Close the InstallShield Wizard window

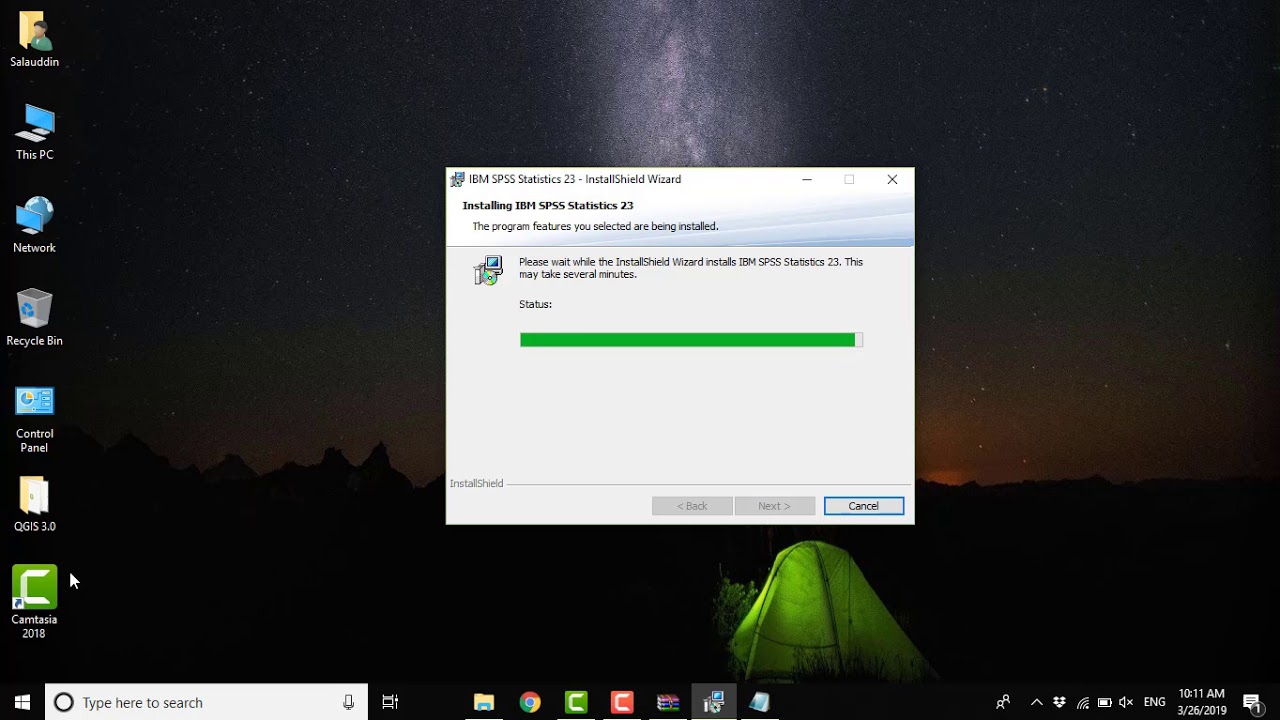[x=892, y=180]
